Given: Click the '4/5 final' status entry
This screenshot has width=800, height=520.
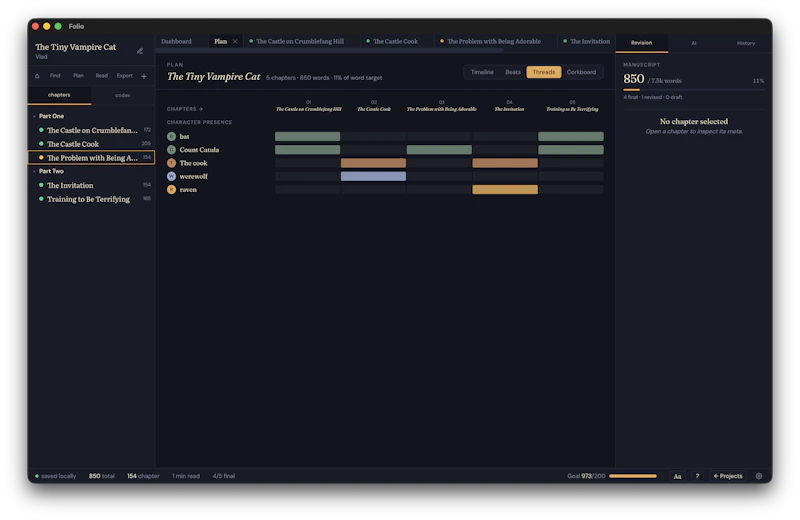Looking at the screenshot, I should (223, 476).
